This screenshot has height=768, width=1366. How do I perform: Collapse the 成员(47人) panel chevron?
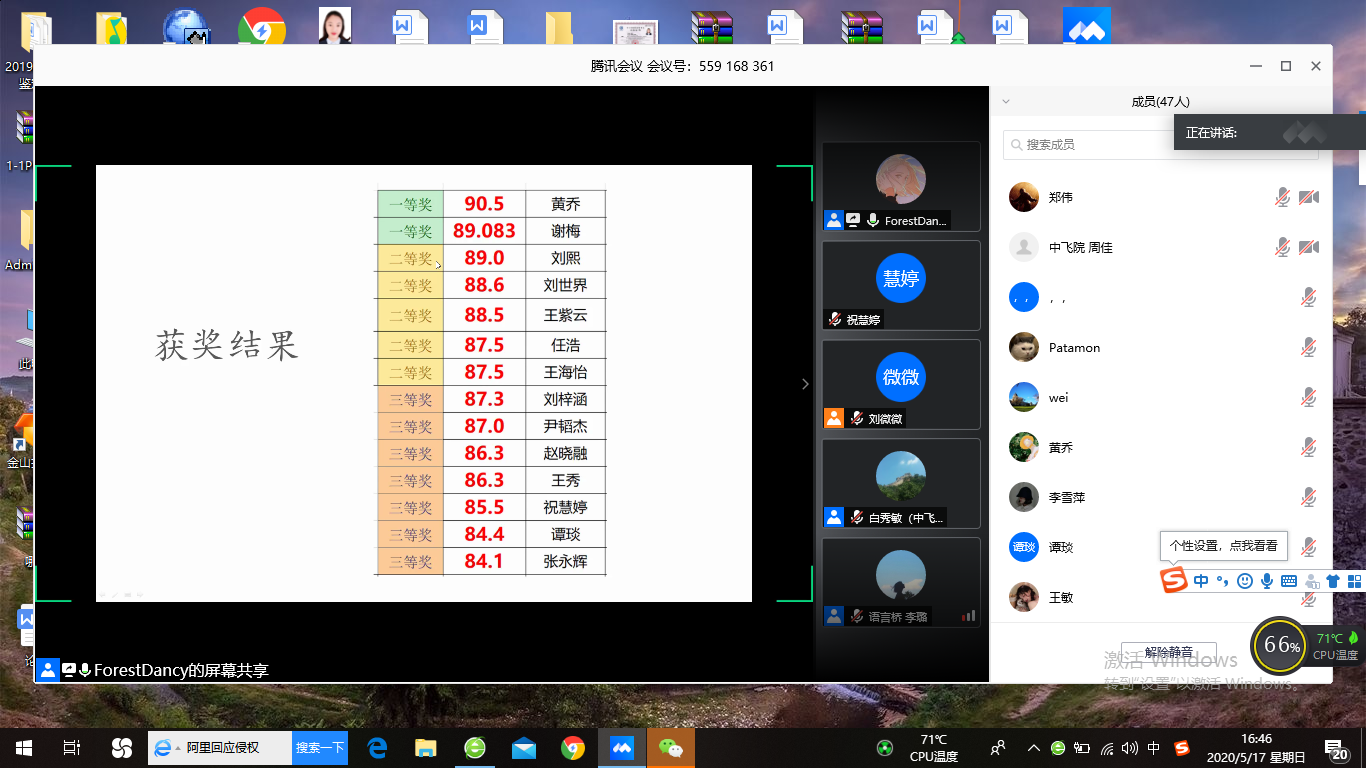1006,101
